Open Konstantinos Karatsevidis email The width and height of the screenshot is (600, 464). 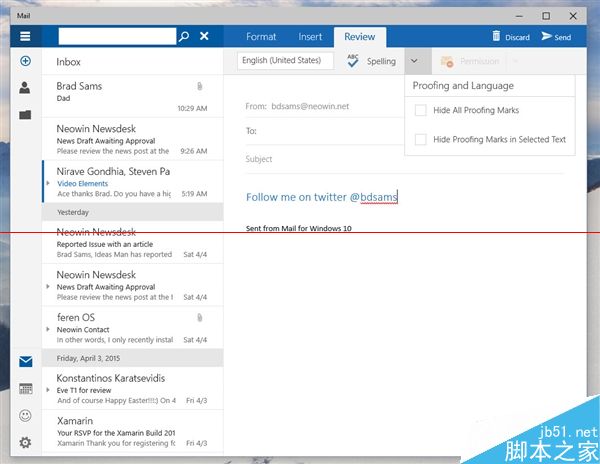(132, 389)
